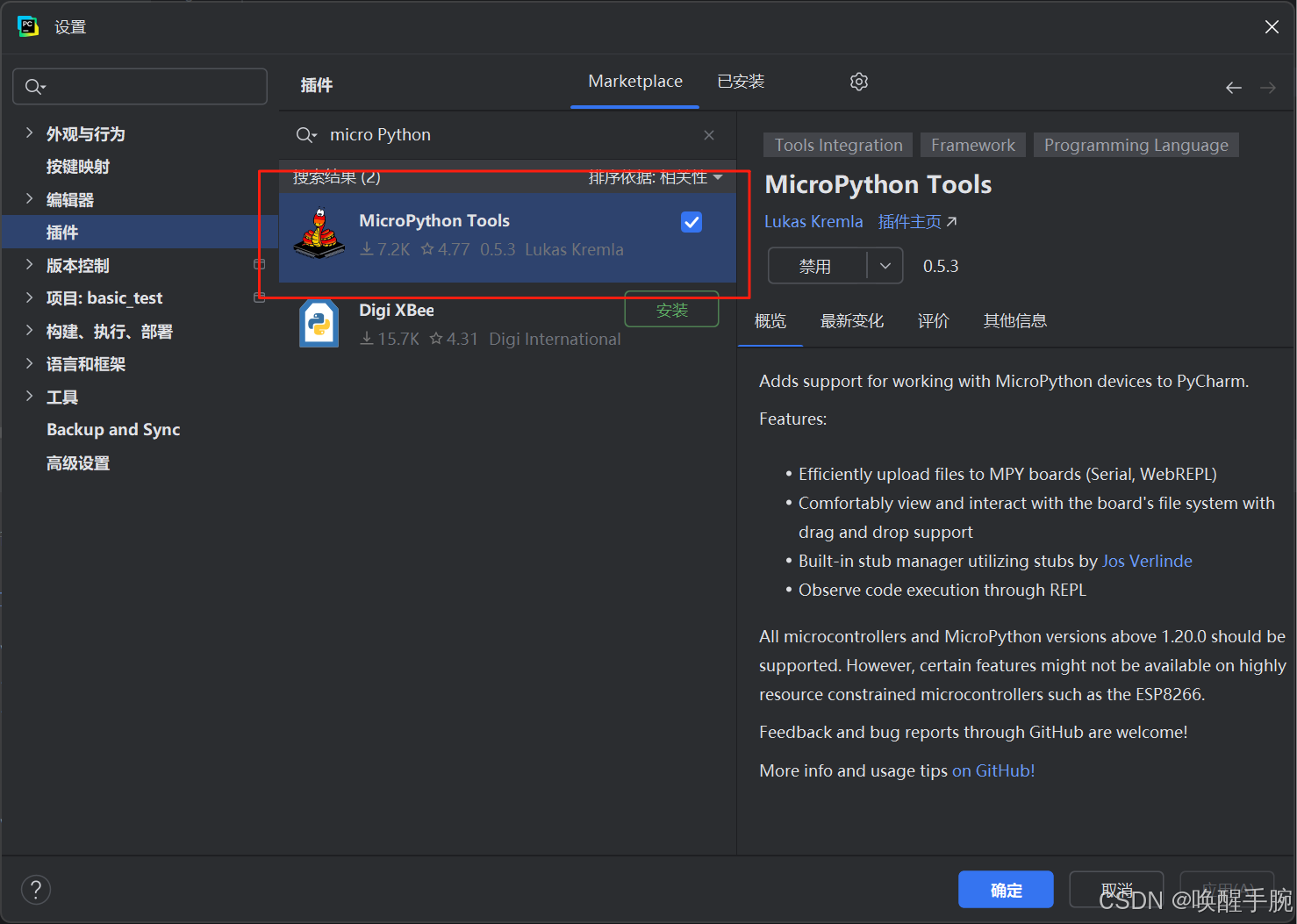Close the settings dialog
The image size is (1297, 924).
[x=1272, y=27]
